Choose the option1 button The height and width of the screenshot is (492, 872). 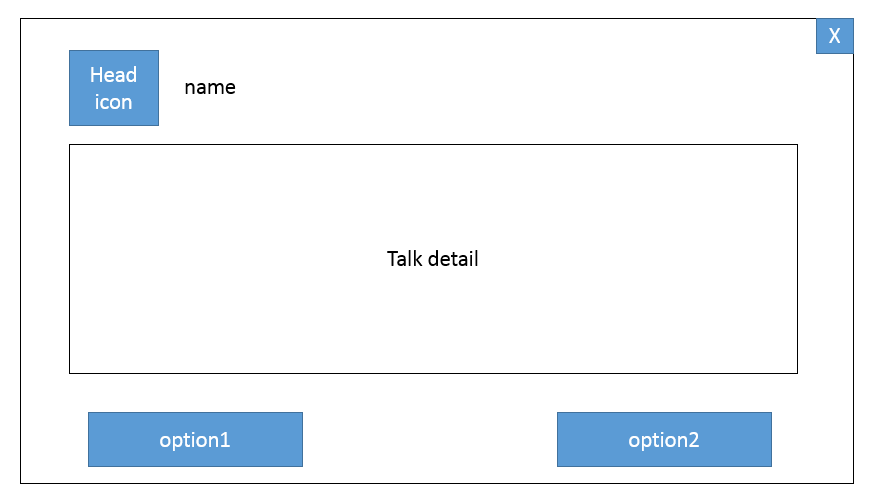coord(195,439)
